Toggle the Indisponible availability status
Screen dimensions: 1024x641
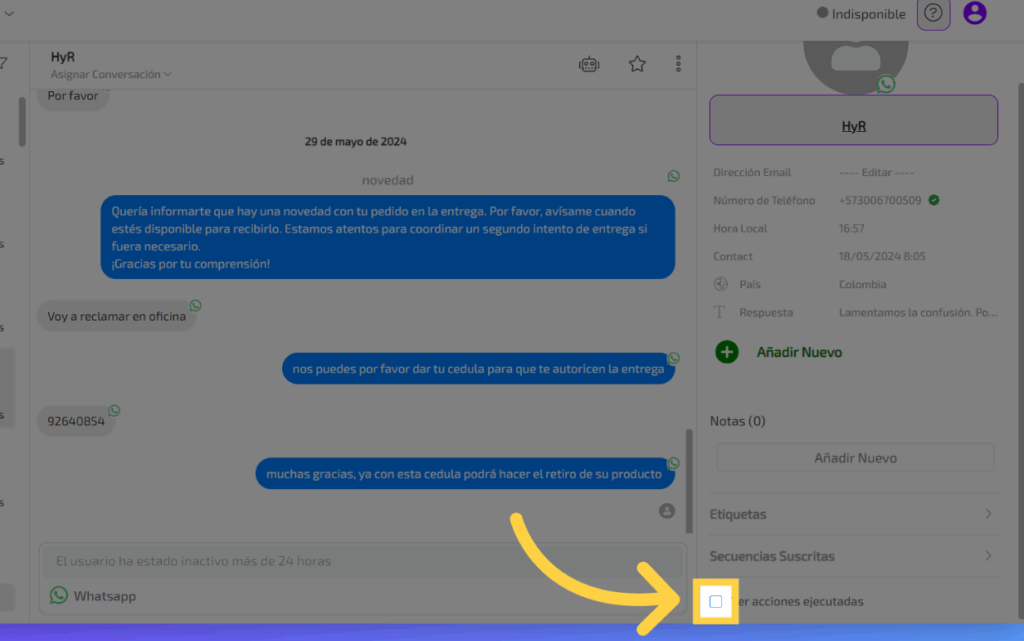861,14
